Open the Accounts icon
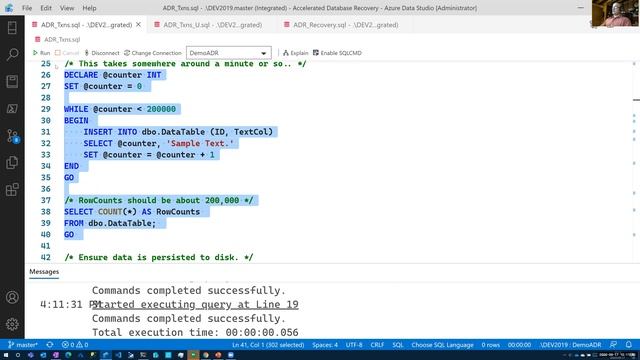640x360 pixels. tap(12, 297)
